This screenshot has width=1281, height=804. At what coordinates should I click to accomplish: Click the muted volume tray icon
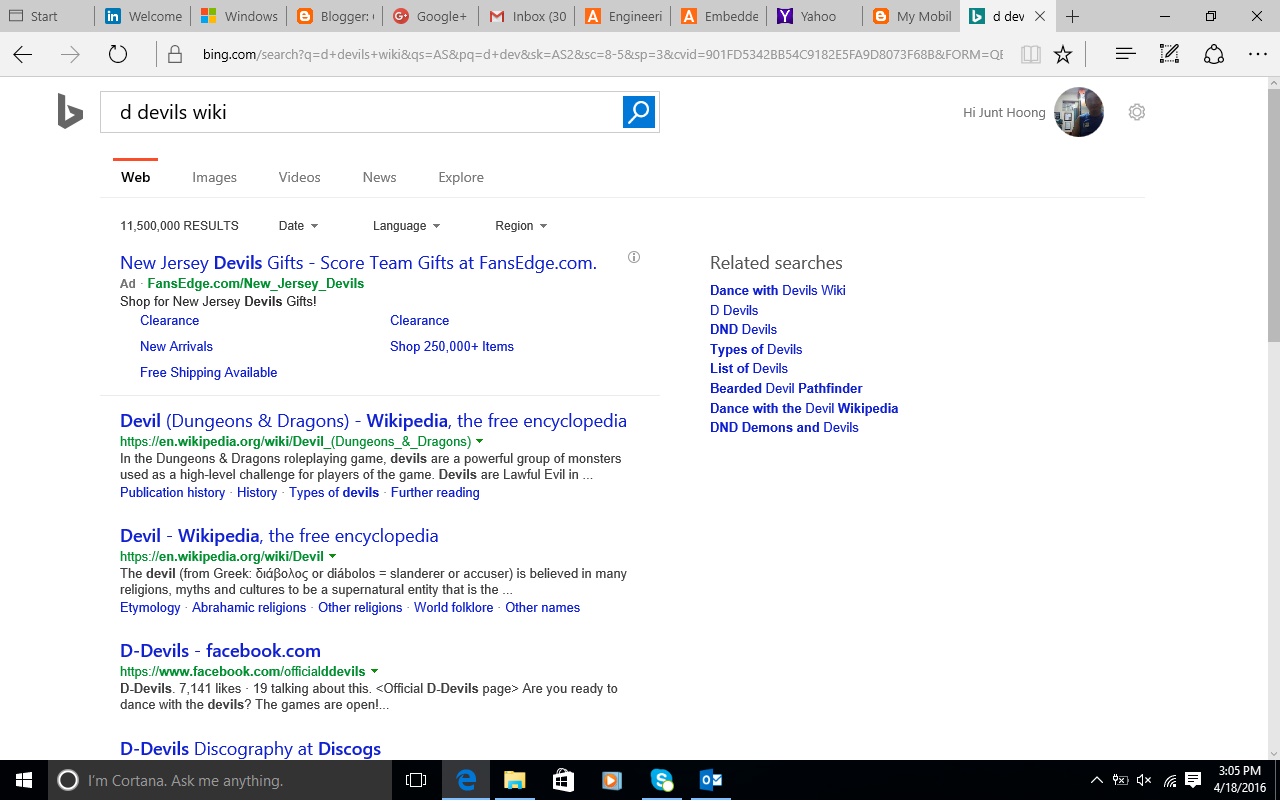(x=1144, y=780)
